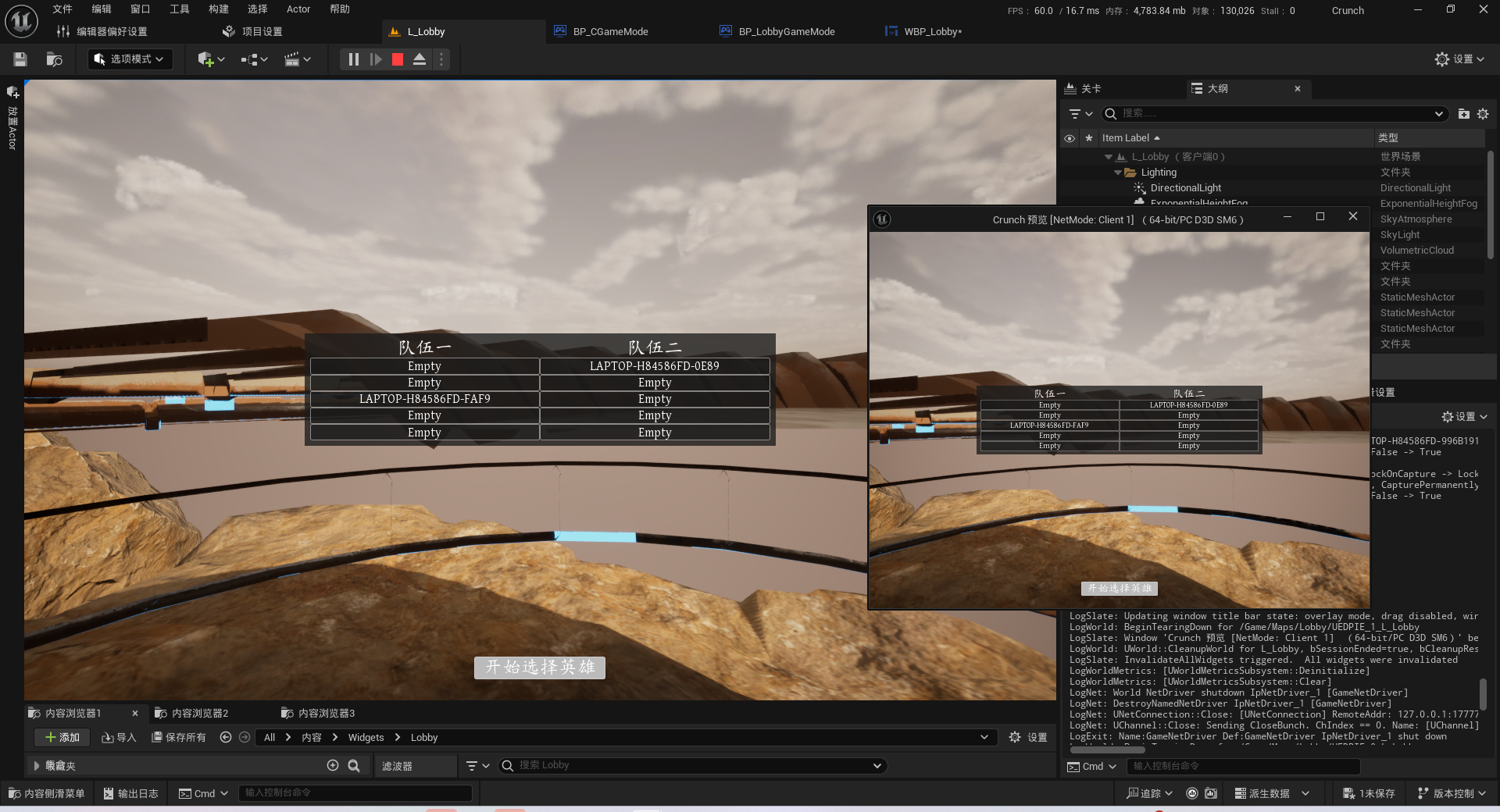Open the Edit menu

point(102,9)
